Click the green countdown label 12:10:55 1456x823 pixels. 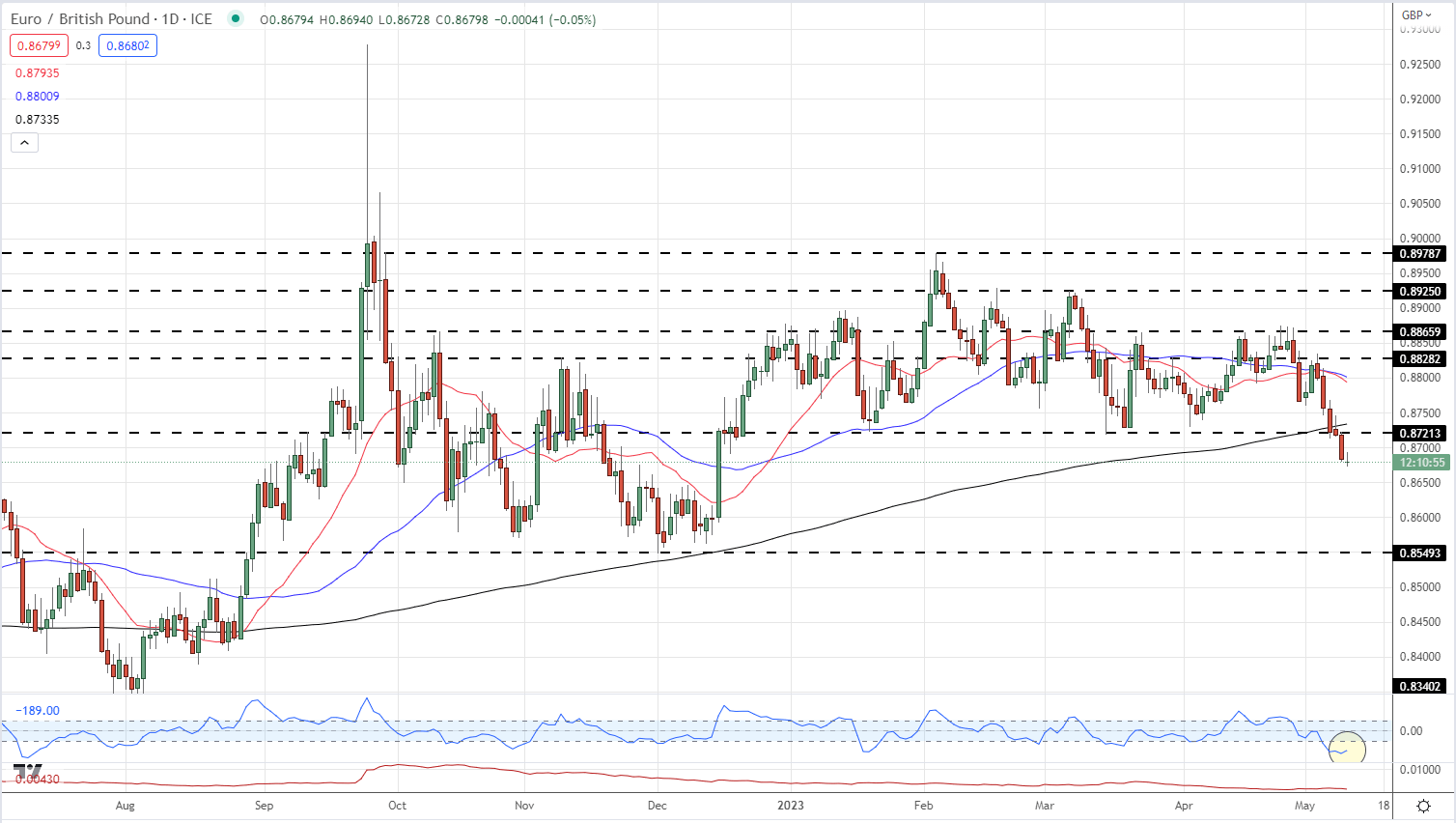pos(1421,463)
